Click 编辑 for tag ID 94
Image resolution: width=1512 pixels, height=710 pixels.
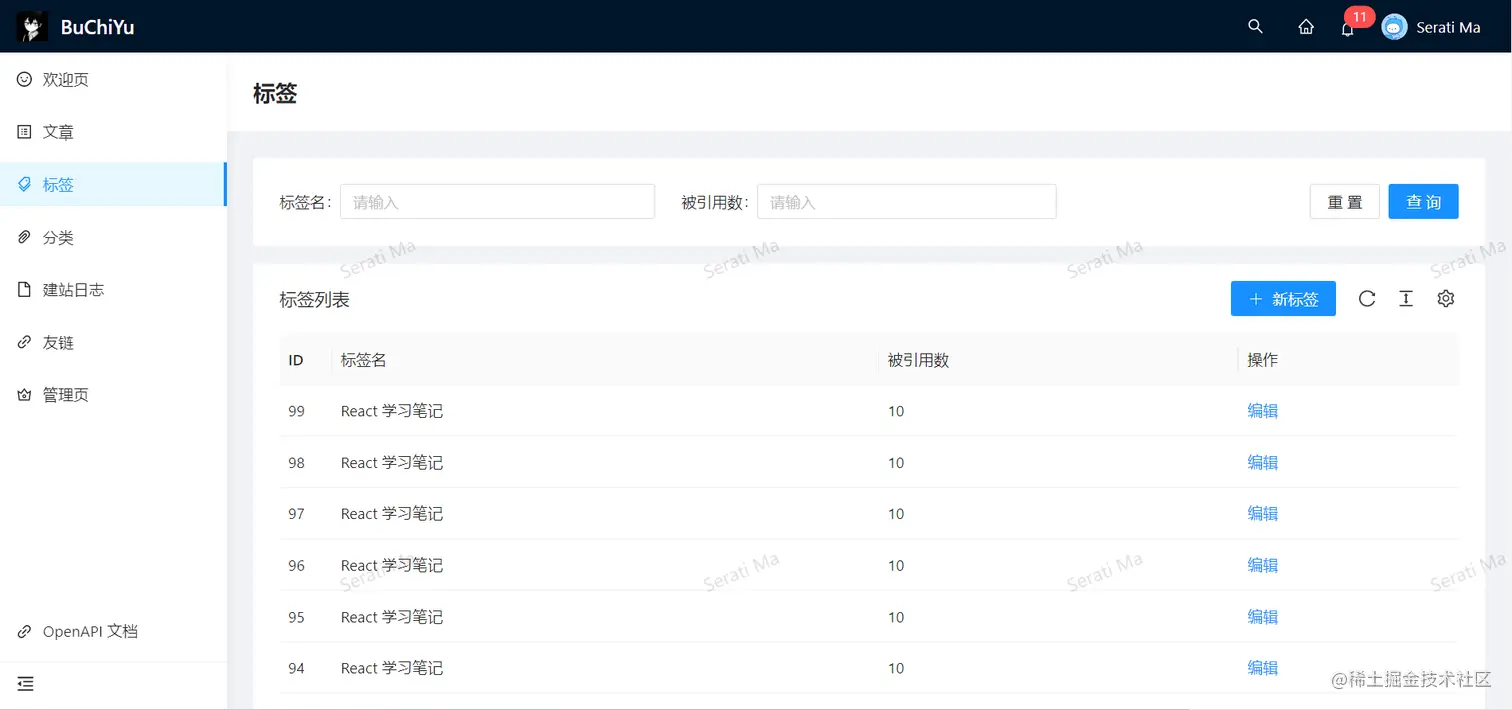click(x=1262, y=668)
